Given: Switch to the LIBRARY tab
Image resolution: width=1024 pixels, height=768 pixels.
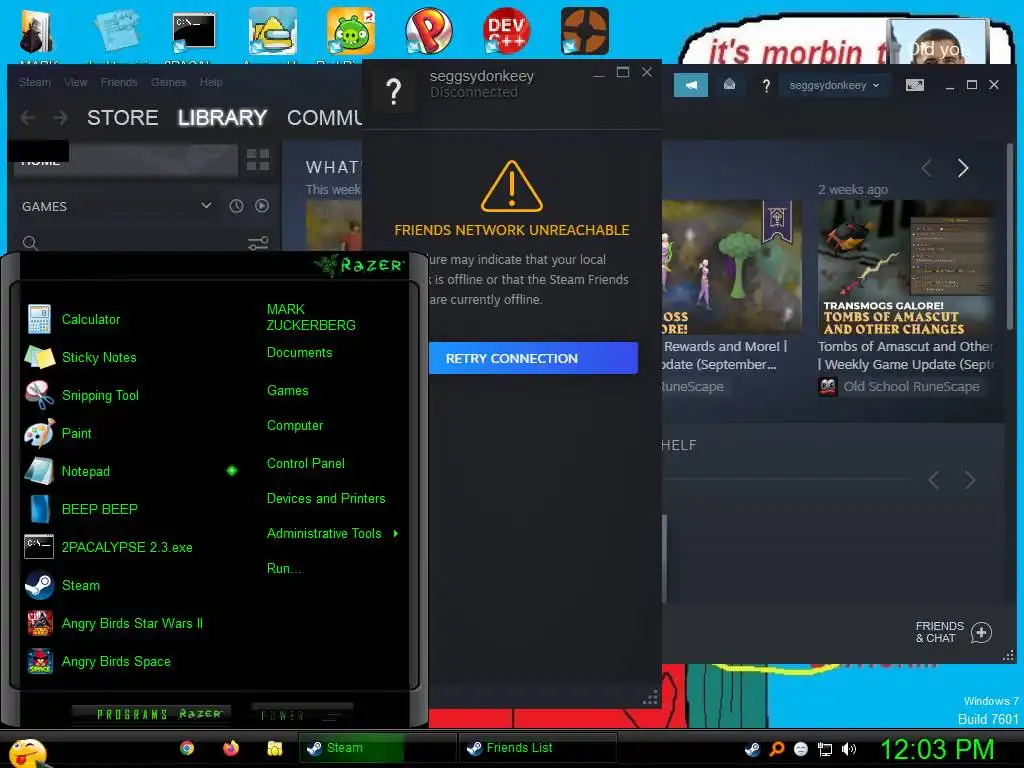Looking at the screenshot, I should click(x=222, y=118).
